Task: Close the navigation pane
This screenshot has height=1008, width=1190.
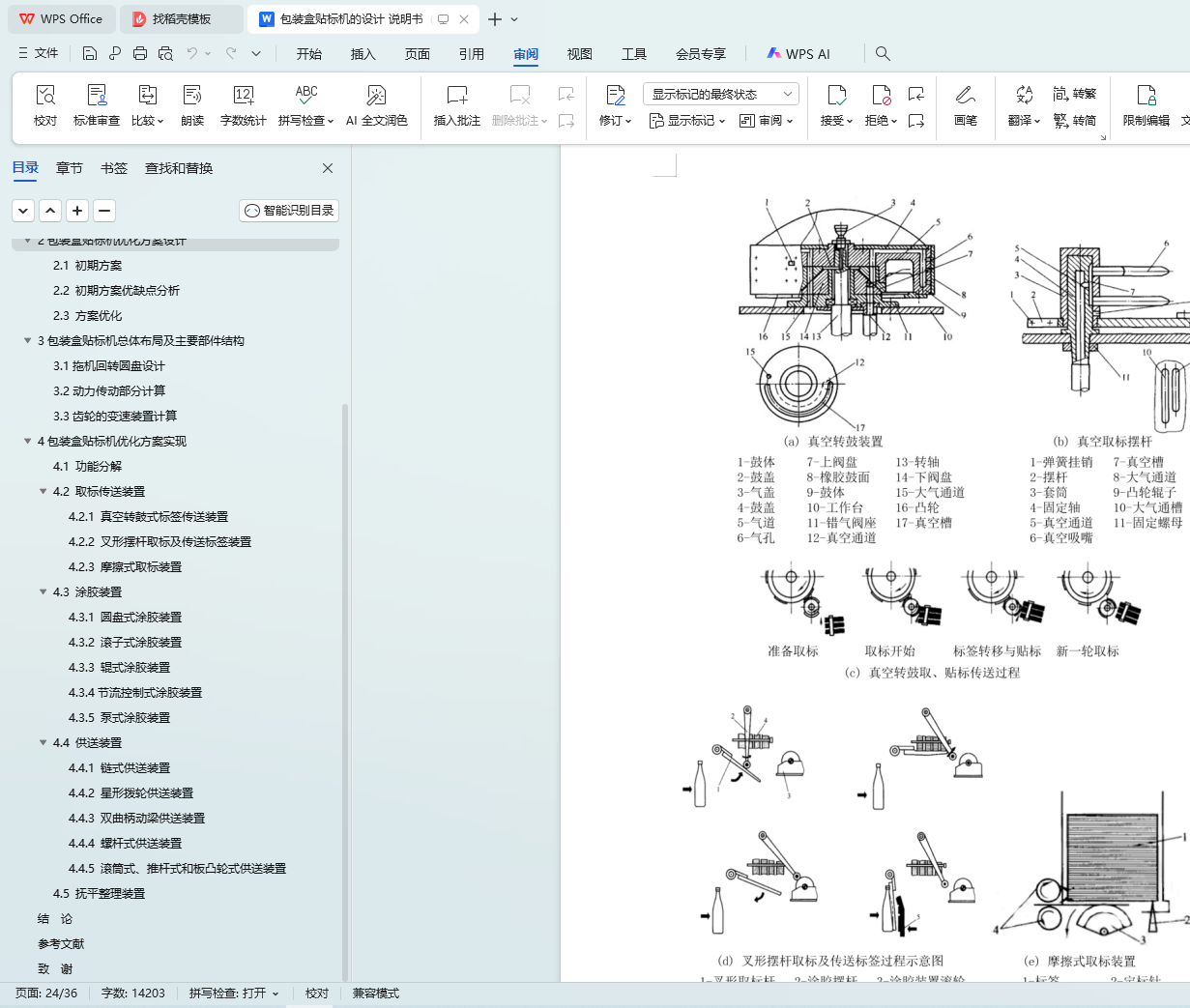Action: click(x=328, y=168)
